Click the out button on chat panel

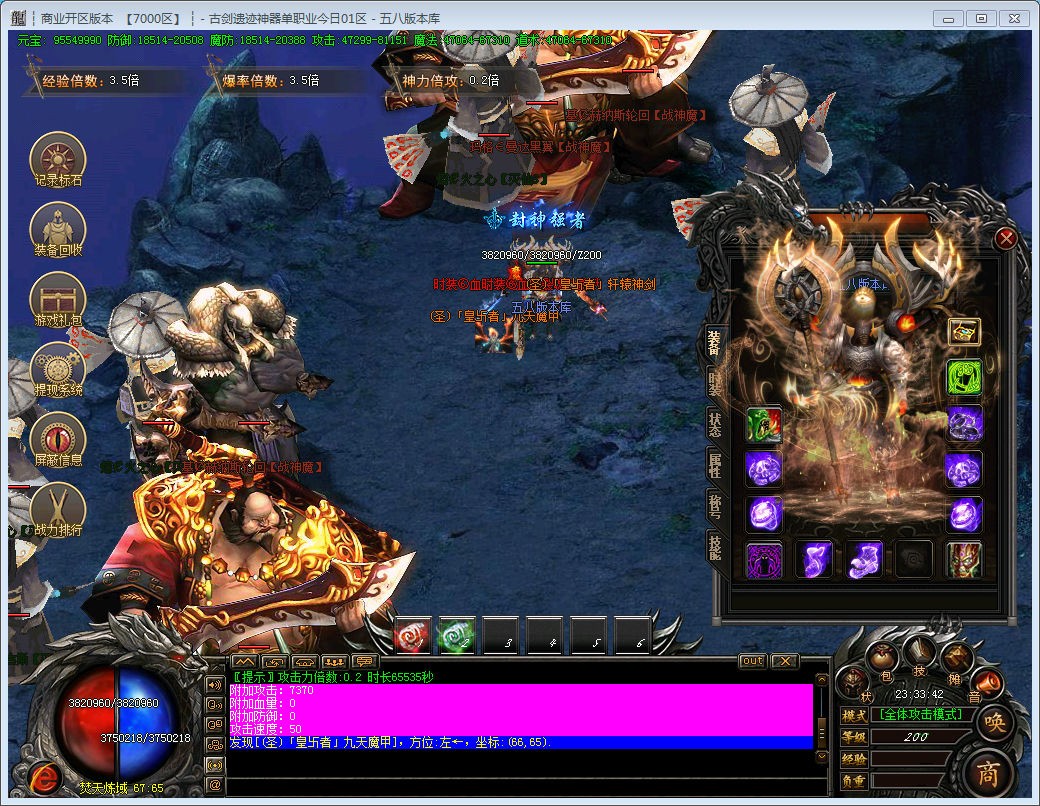click(753, 661)
